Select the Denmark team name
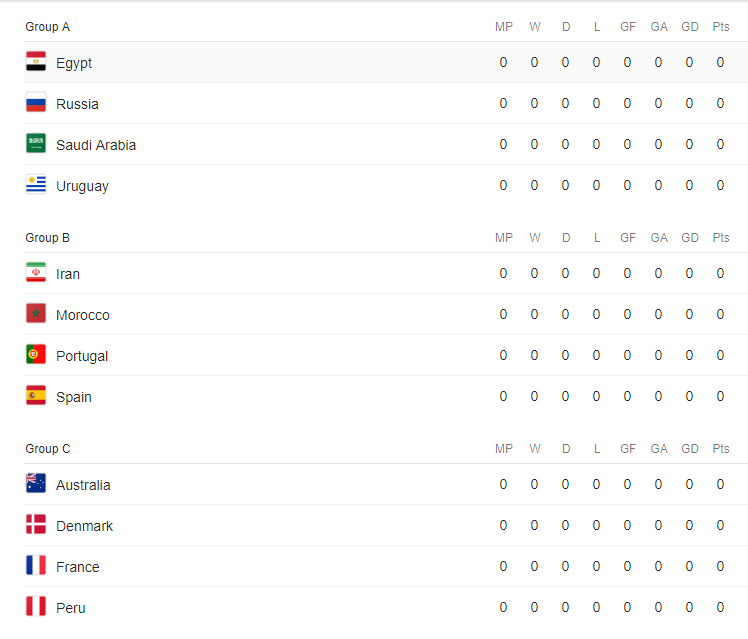The width and height of the screenshot is (748, 639). click(x=84, y=526)
